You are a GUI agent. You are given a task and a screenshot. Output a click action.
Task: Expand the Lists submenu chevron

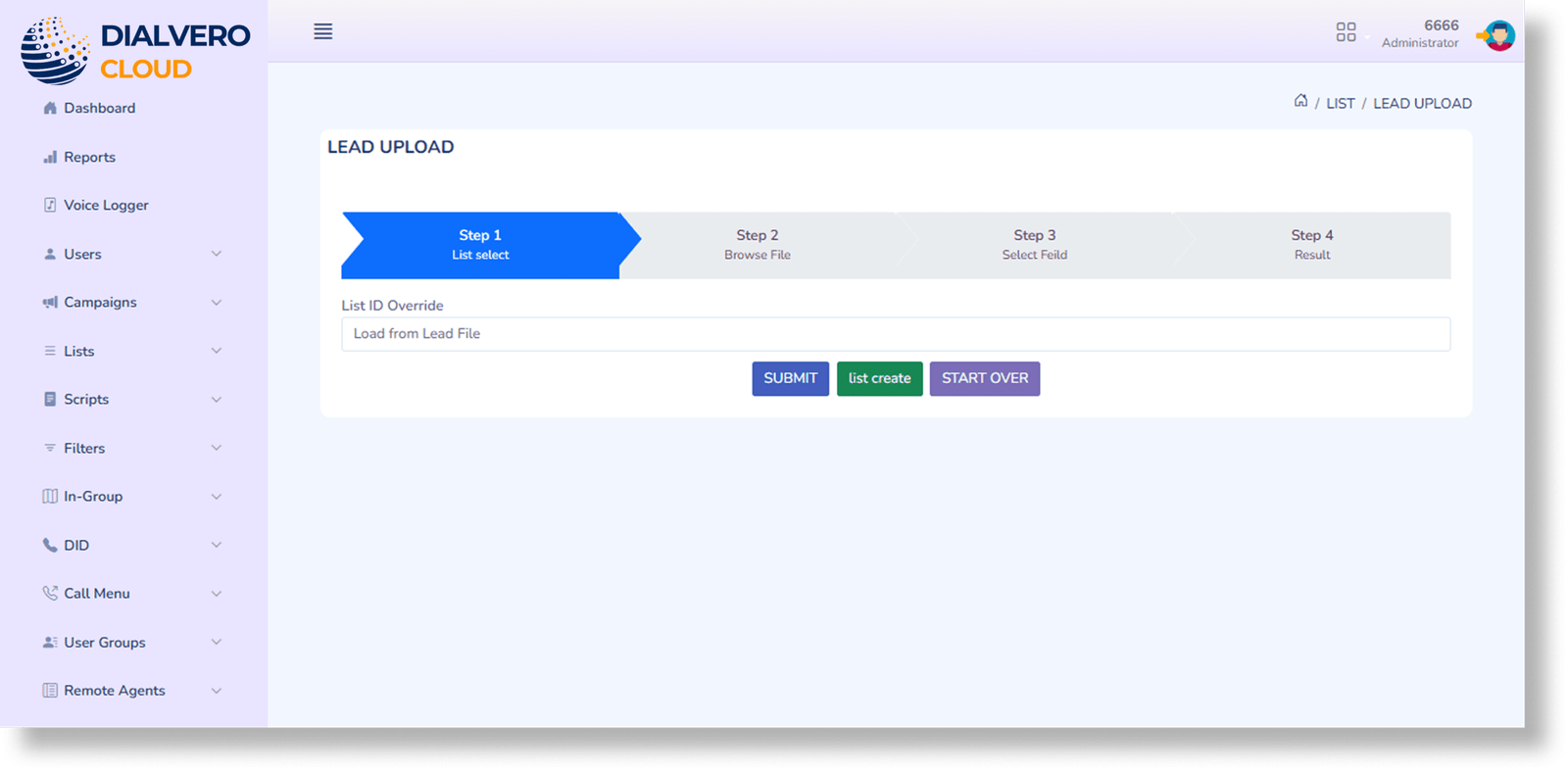[x=217, y=351]
